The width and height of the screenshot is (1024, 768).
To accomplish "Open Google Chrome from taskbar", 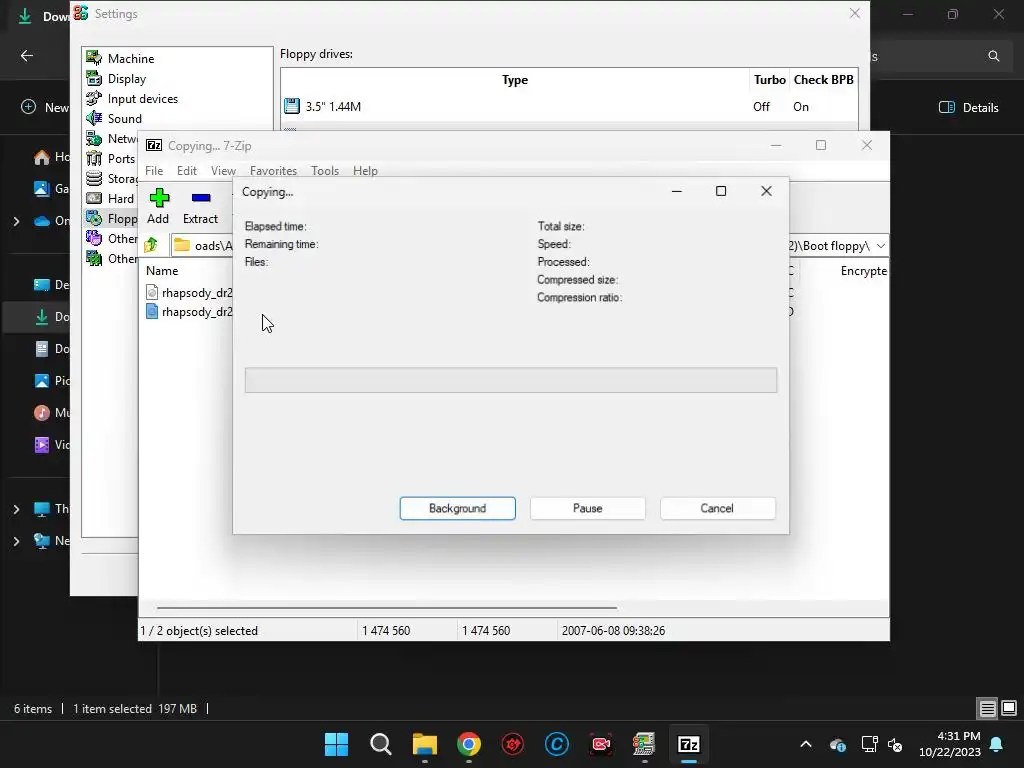I will pos(469,744).
